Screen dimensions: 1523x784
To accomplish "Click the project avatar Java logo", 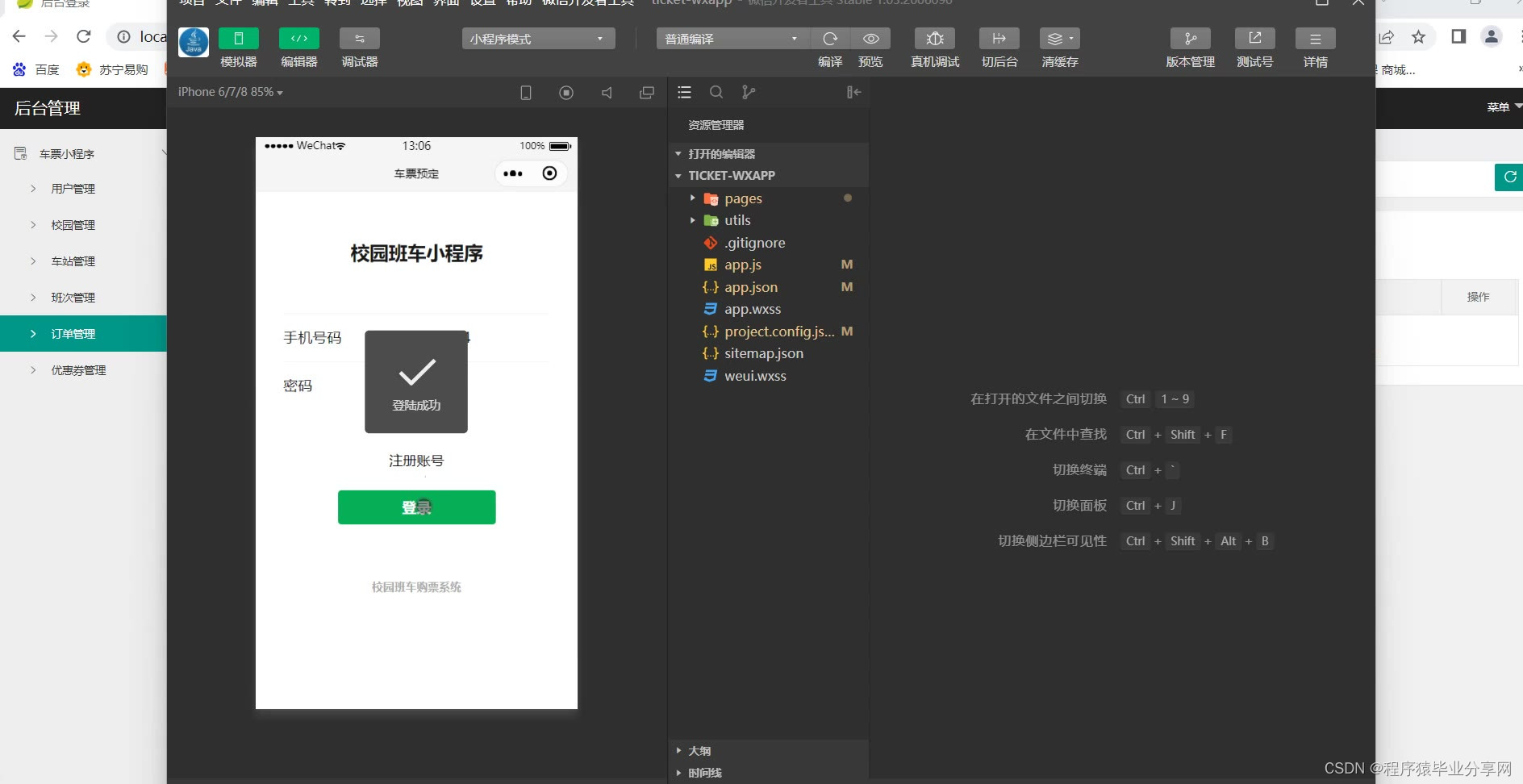I will click(x=194, y=42).
